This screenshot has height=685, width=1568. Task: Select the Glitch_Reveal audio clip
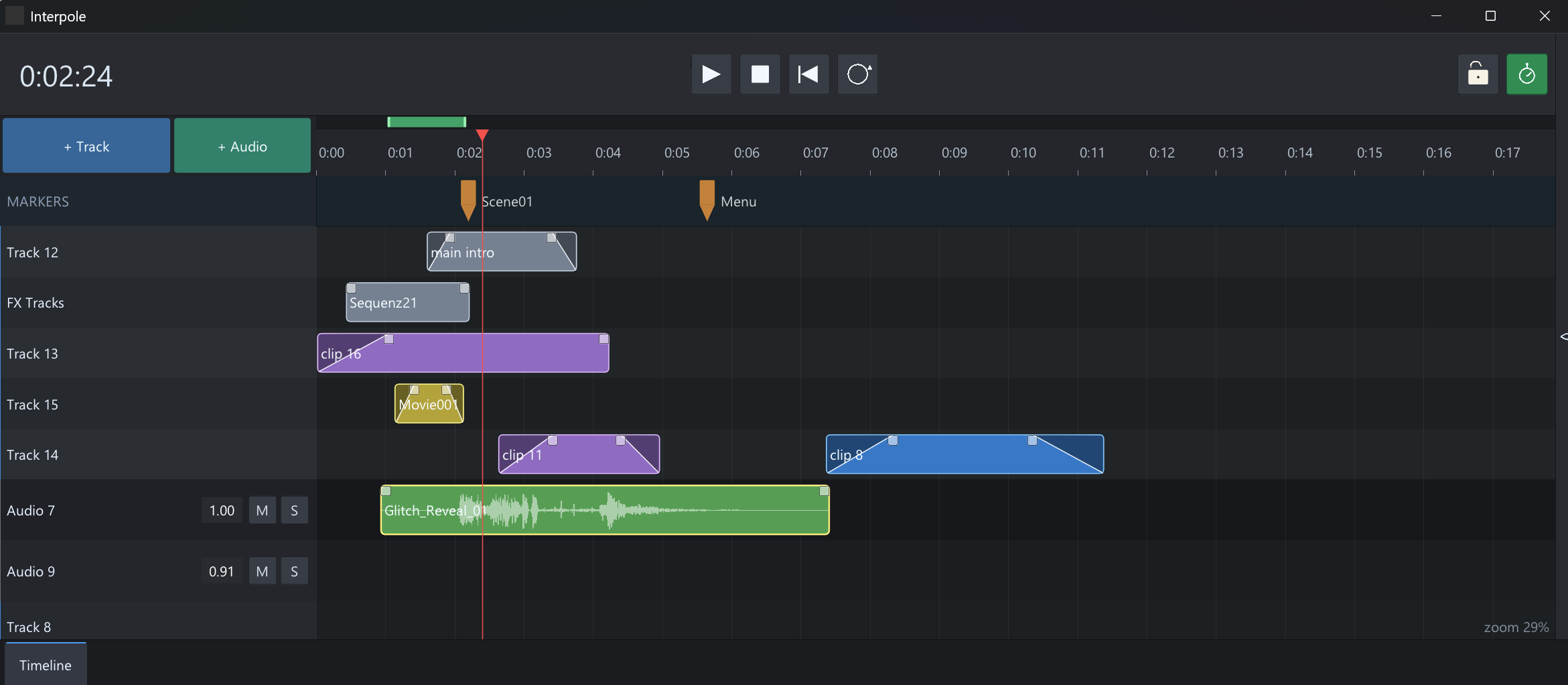(605, 510)
